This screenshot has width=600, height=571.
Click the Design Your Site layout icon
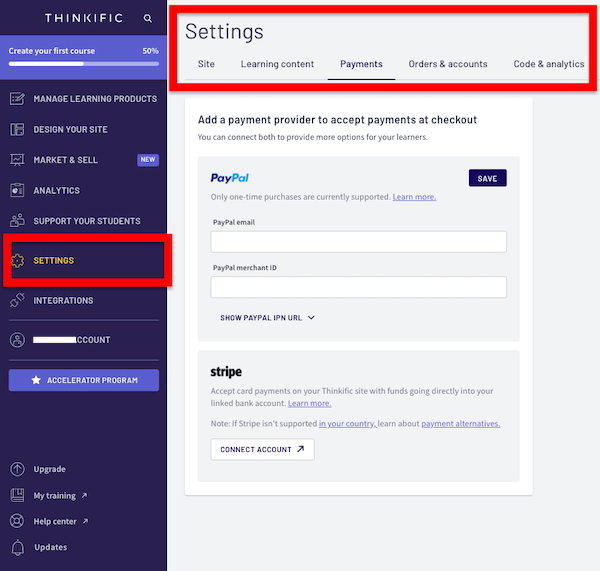17,129
